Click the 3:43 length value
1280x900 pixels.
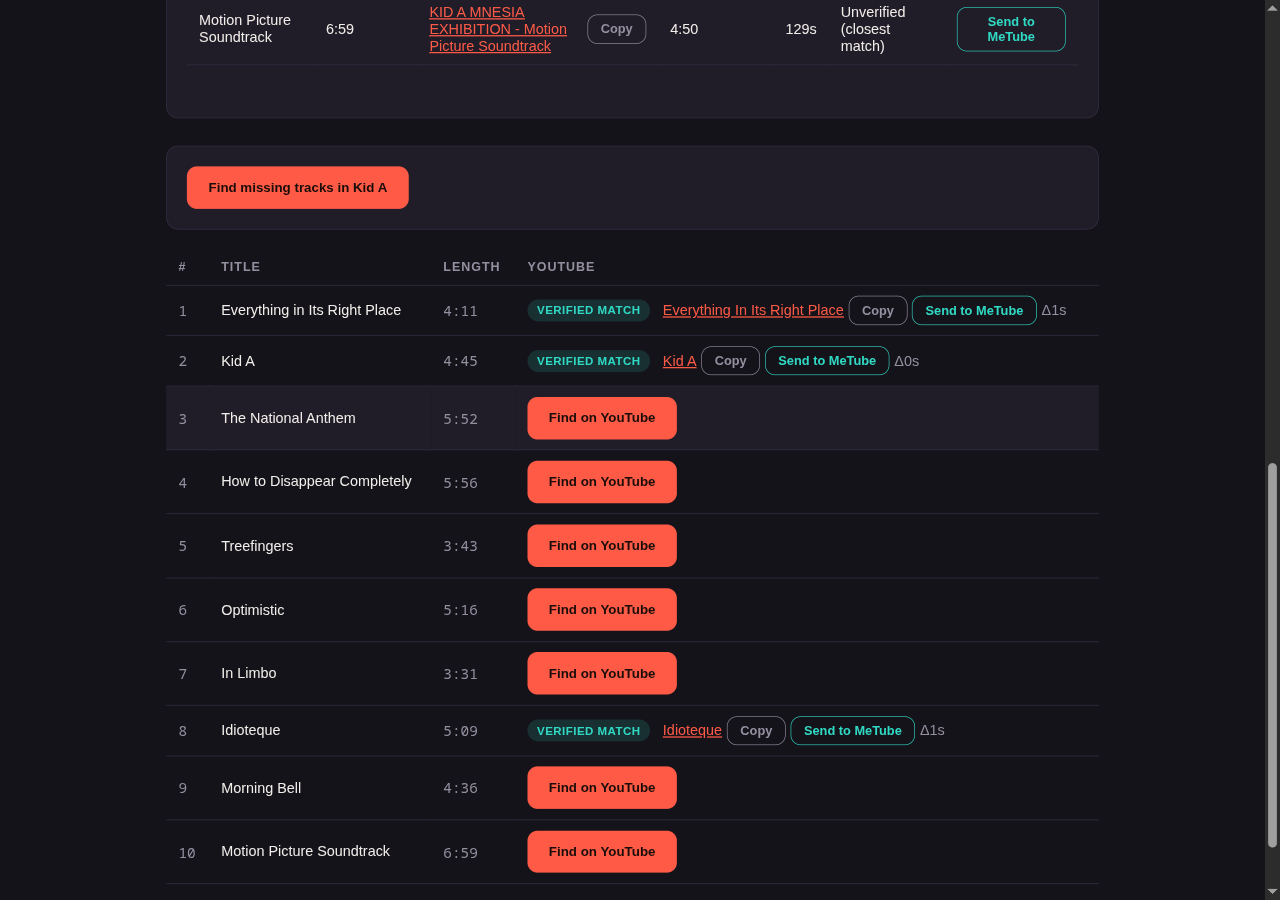click(461, 546)
